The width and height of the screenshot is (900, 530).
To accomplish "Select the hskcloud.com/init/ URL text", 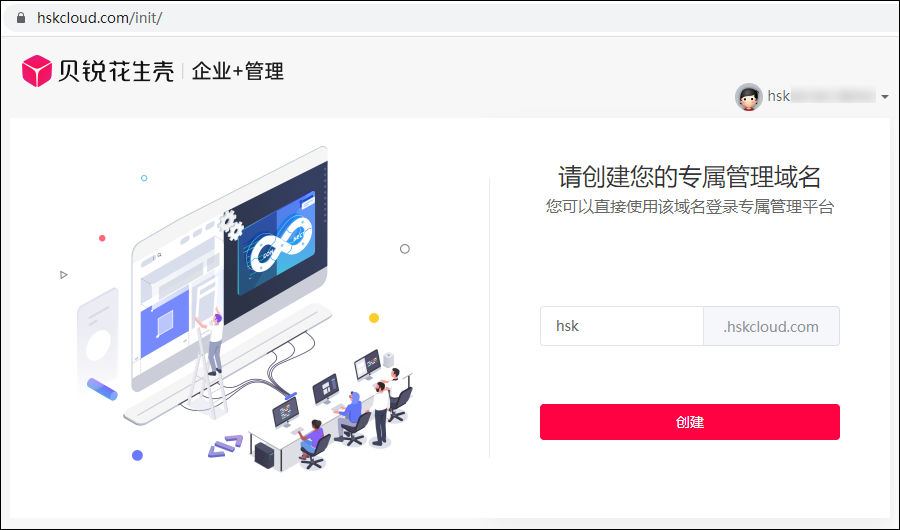I will point(99,18).
